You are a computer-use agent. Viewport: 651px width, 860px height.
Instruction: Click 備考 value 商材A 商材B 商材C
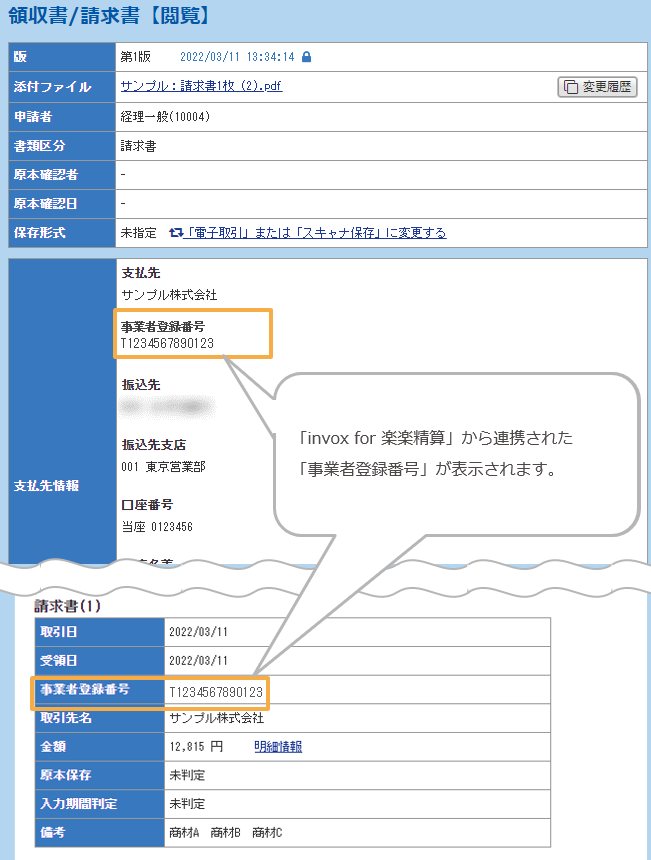click(226, 832)
